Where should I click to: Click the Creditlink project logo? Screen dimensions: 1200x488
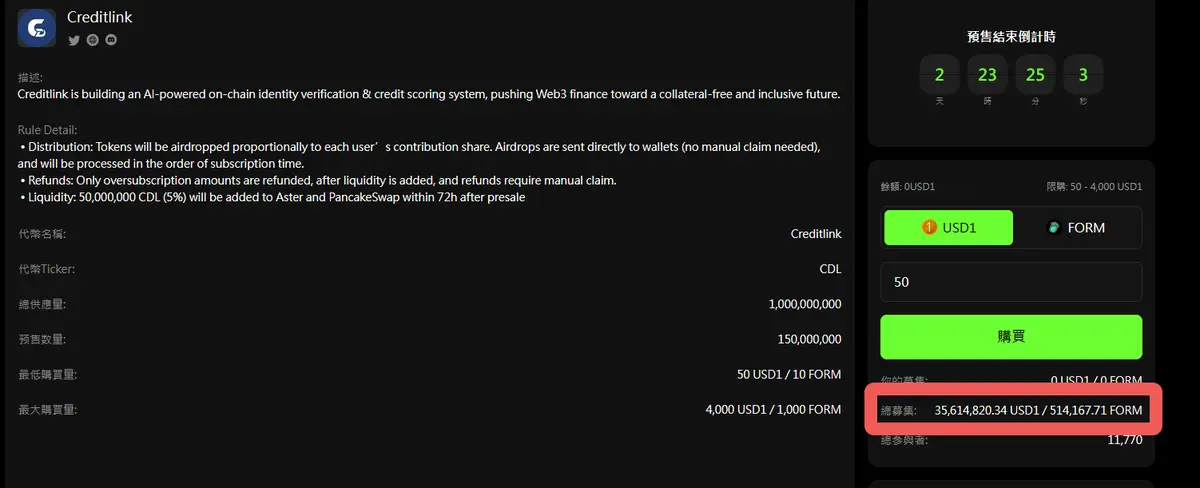pos(37,28)
